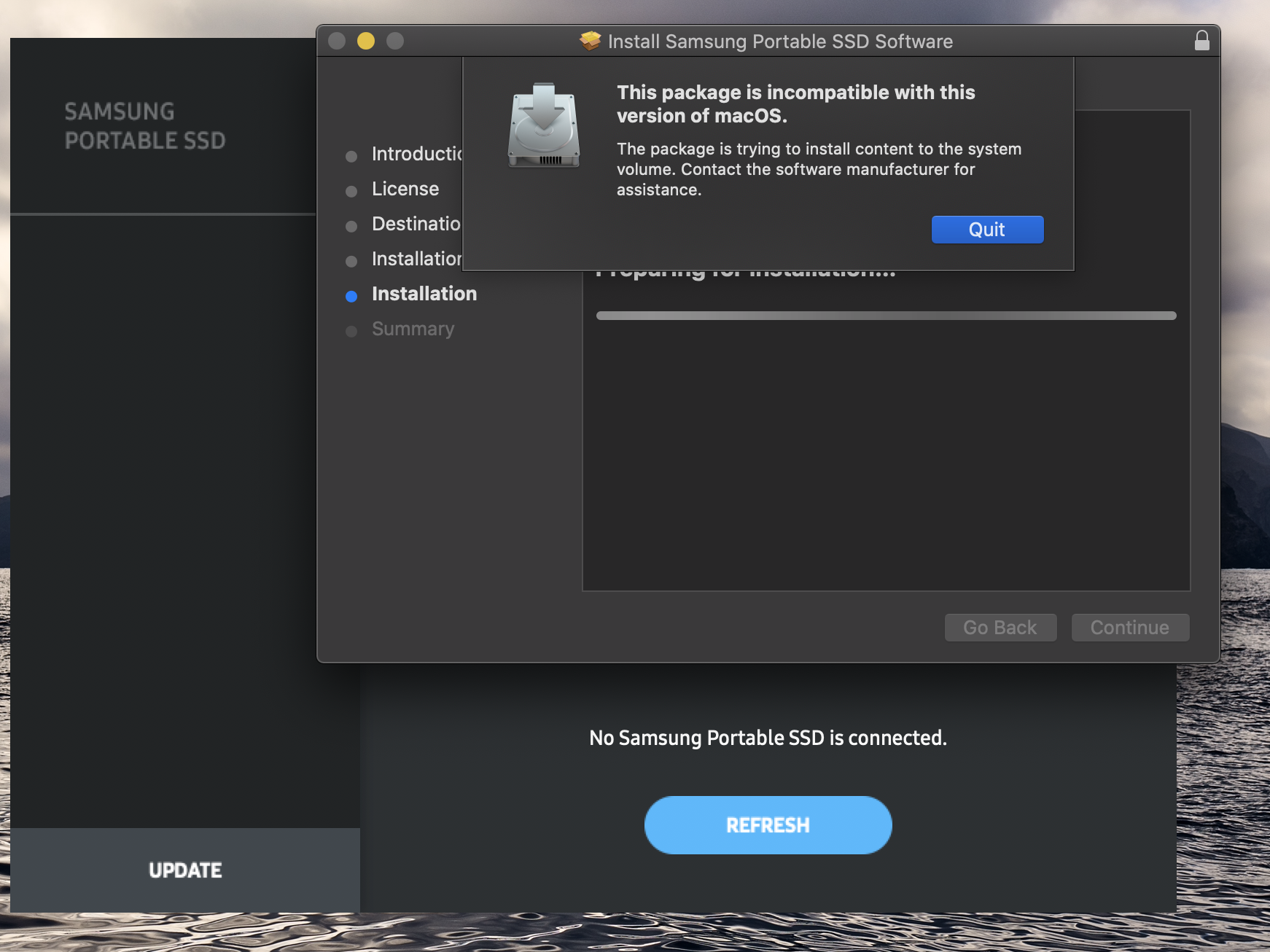Minimize the installer window with the yellow button
This screenshot has height=952, width=1270.
(366, 41)
